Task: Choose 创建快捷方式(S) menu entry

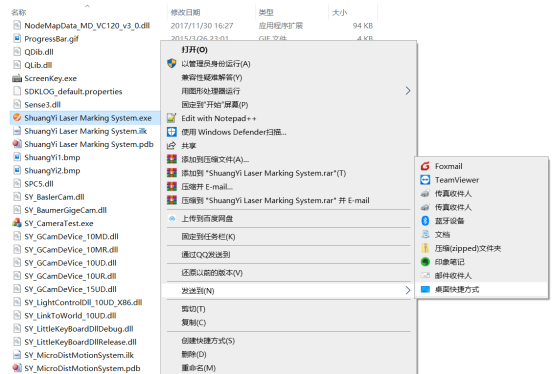Action: pos(288,341)
